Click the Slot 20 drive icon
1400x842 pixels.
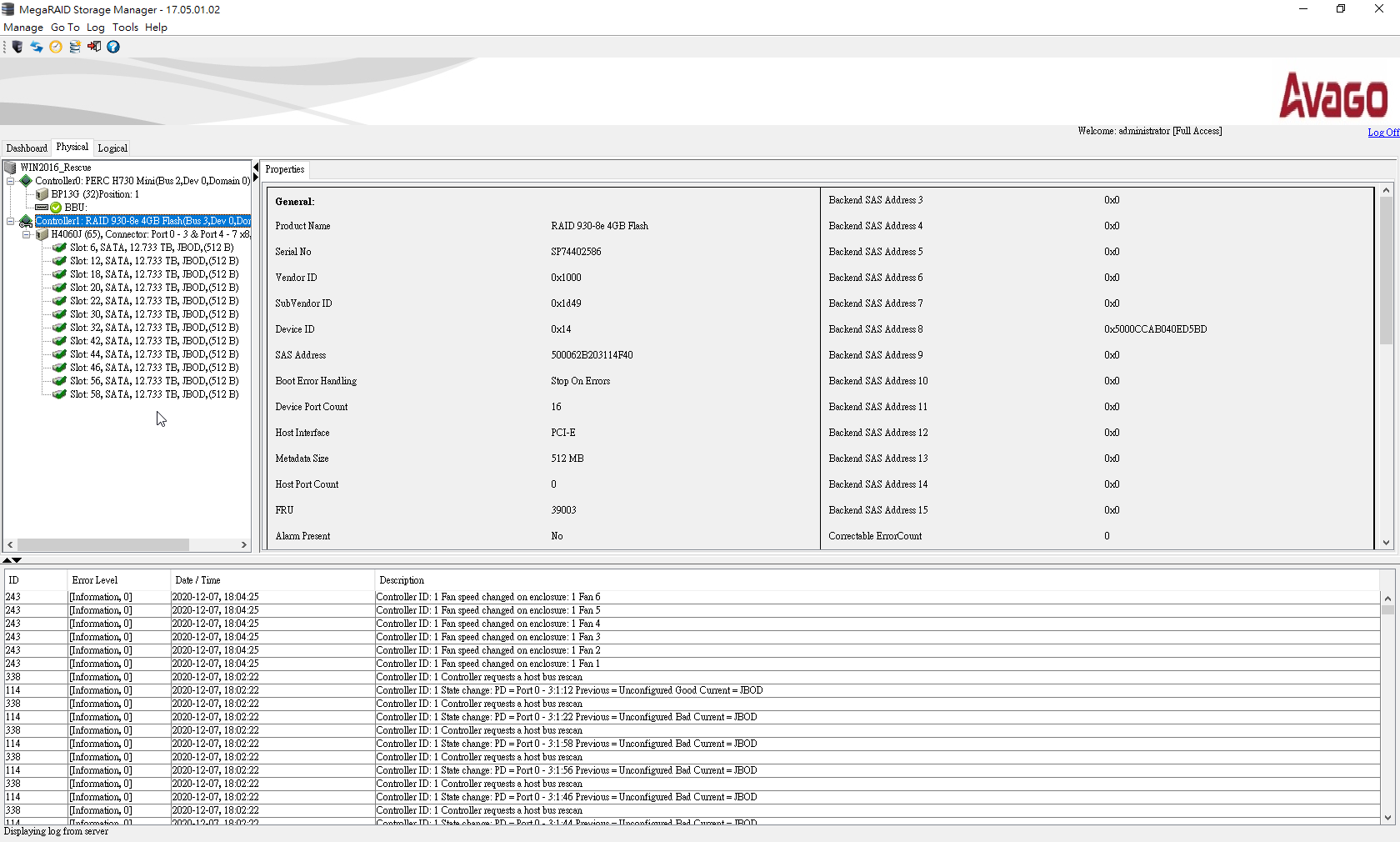tap(59, 288)
